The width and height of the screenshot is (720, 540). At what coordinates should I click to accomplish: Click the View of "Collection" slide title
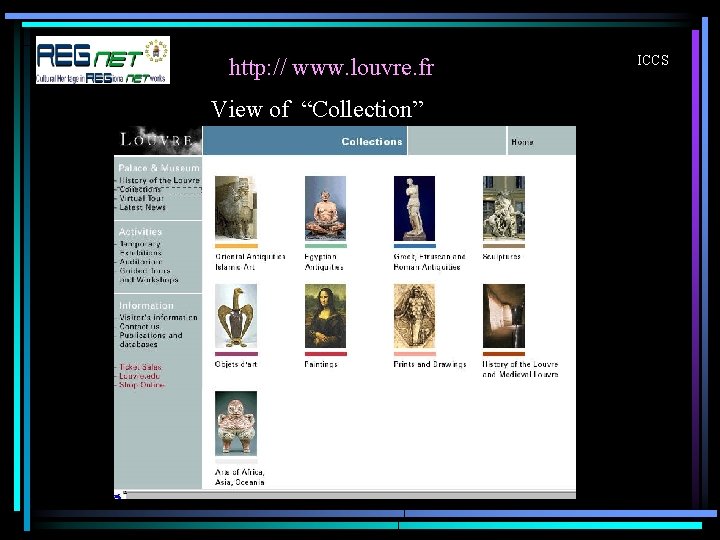coord(317,109)
